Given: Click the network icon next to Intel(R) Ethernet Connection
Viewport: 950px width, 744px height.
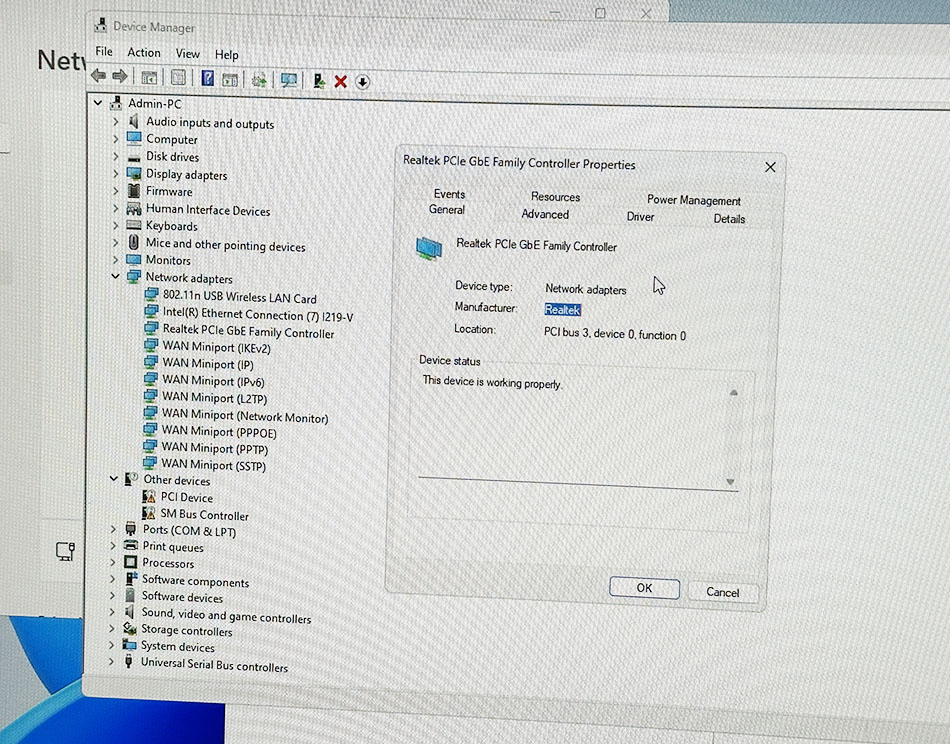Looking at the screenshot, I should (151, 312).
